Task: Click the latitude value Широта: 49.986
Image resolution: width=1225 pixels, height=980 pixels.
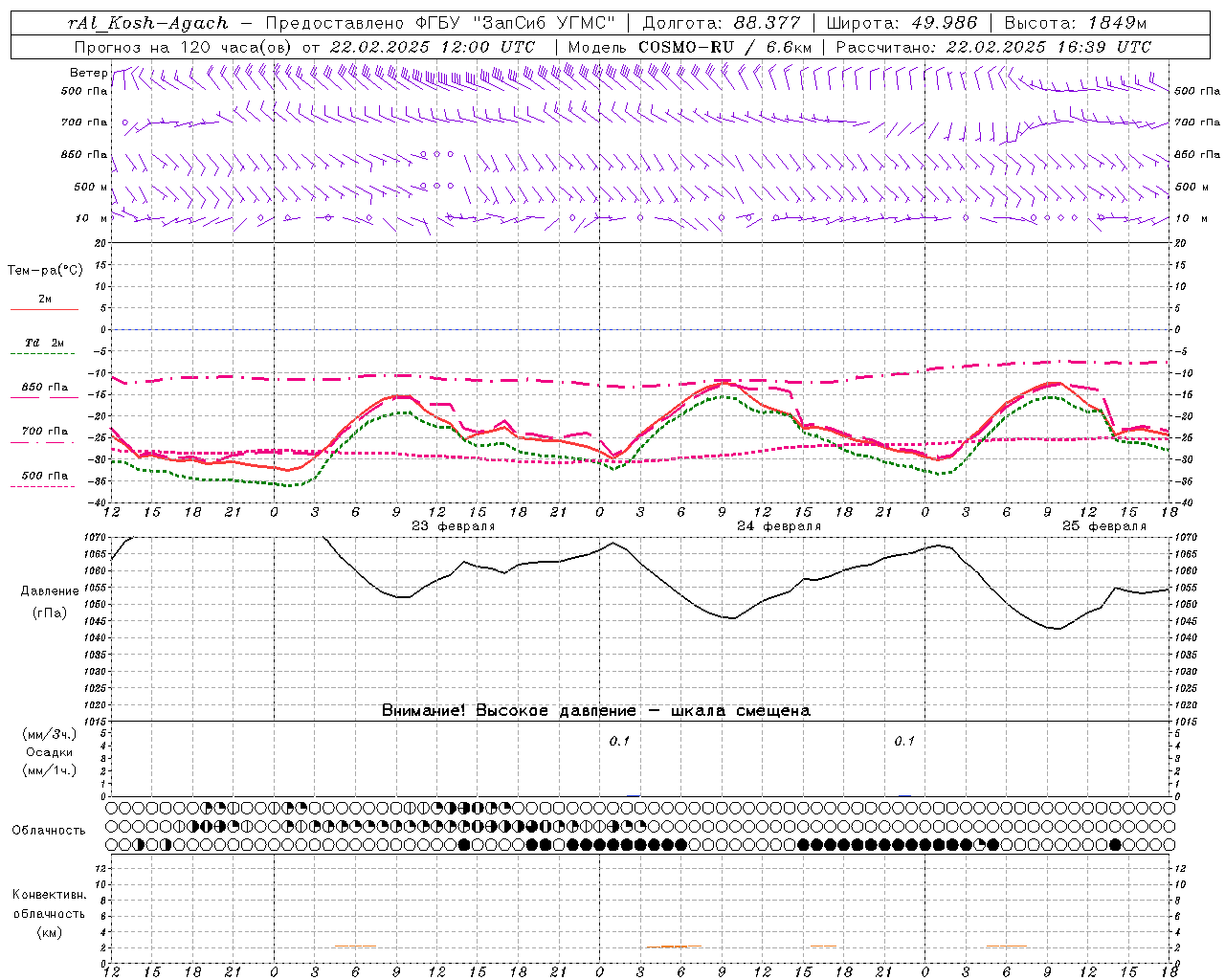Action: [902, 23]
